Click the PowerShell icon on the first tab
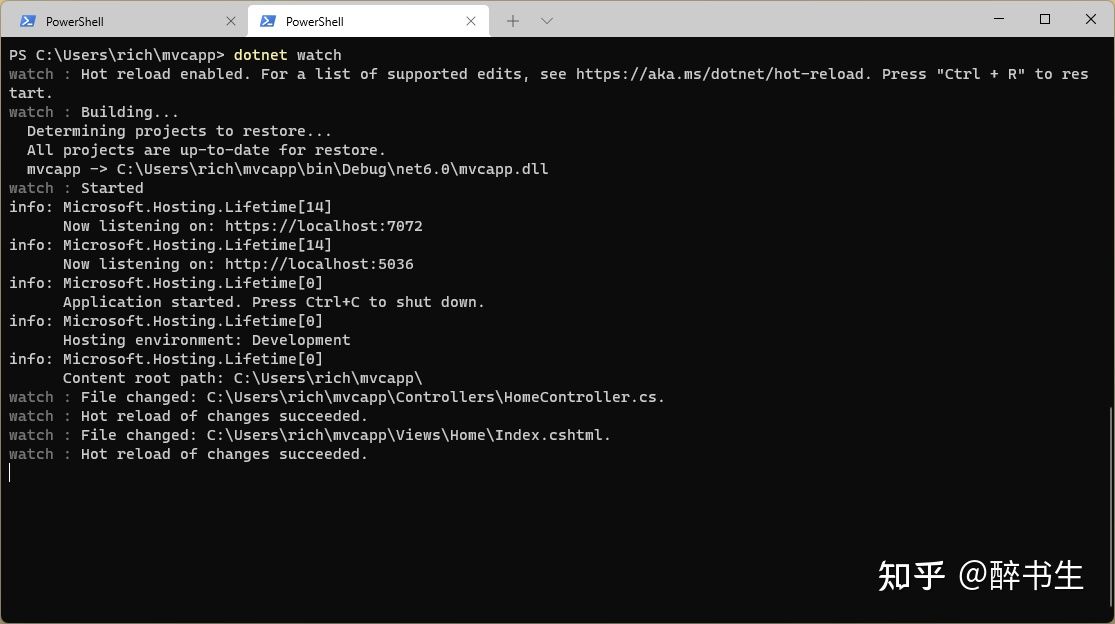 [x=28, y=21]
